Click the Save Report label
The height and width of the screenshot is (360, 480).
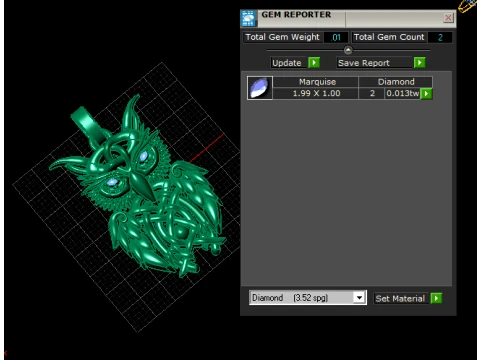pos(364,63)
